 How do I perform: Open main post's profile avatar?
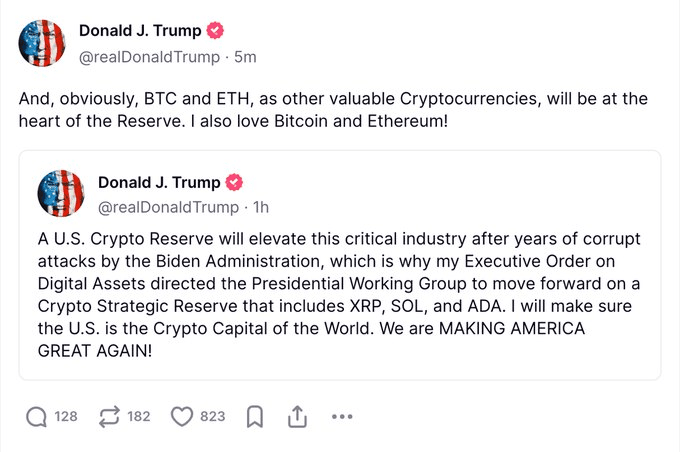coord(42,43)
